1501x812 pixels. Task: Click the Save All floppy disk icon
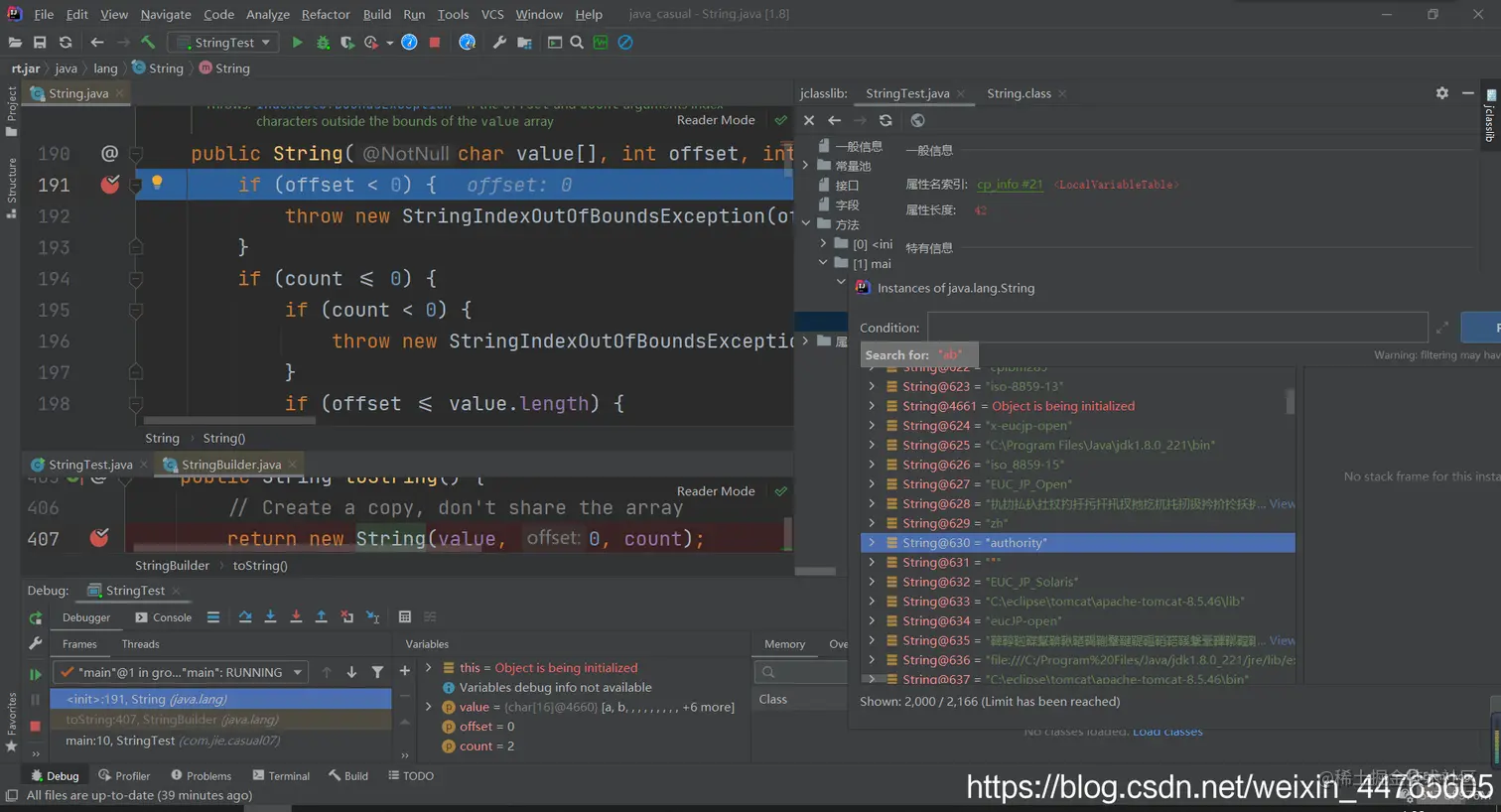click(x=40, y=43)
